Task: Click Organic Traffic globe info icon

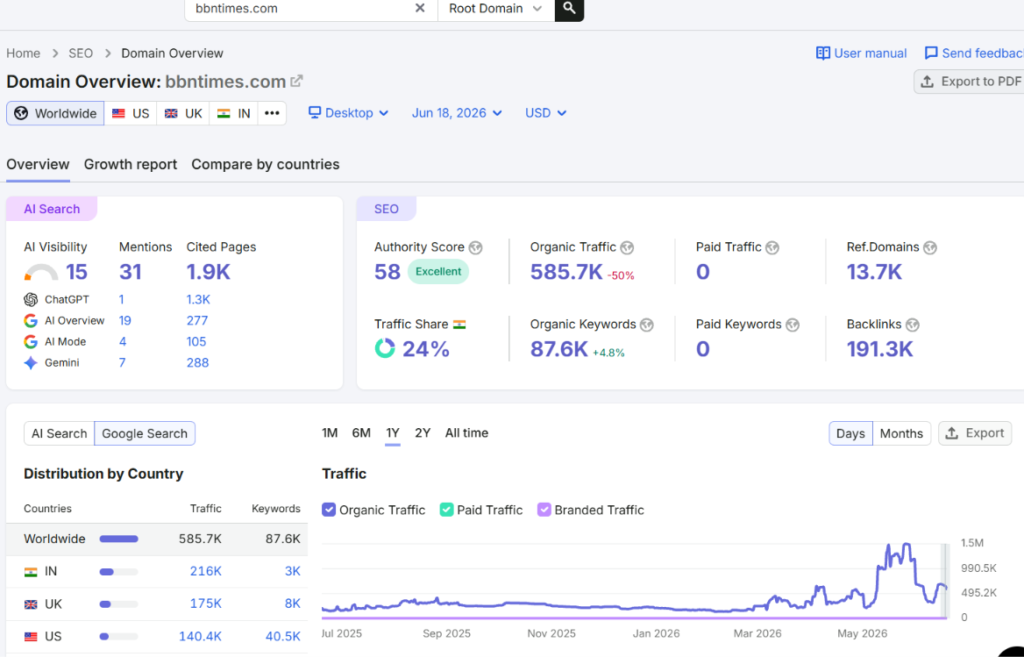Action: coord(627,248)
